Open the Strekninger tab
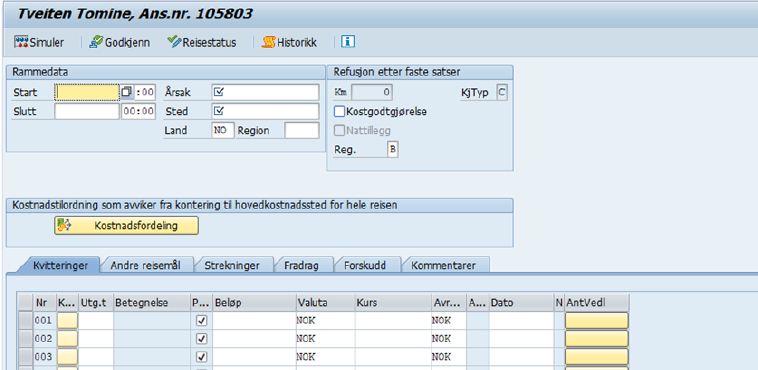The width and height of the screenshot is (758, 370). (x=232, y=265)
